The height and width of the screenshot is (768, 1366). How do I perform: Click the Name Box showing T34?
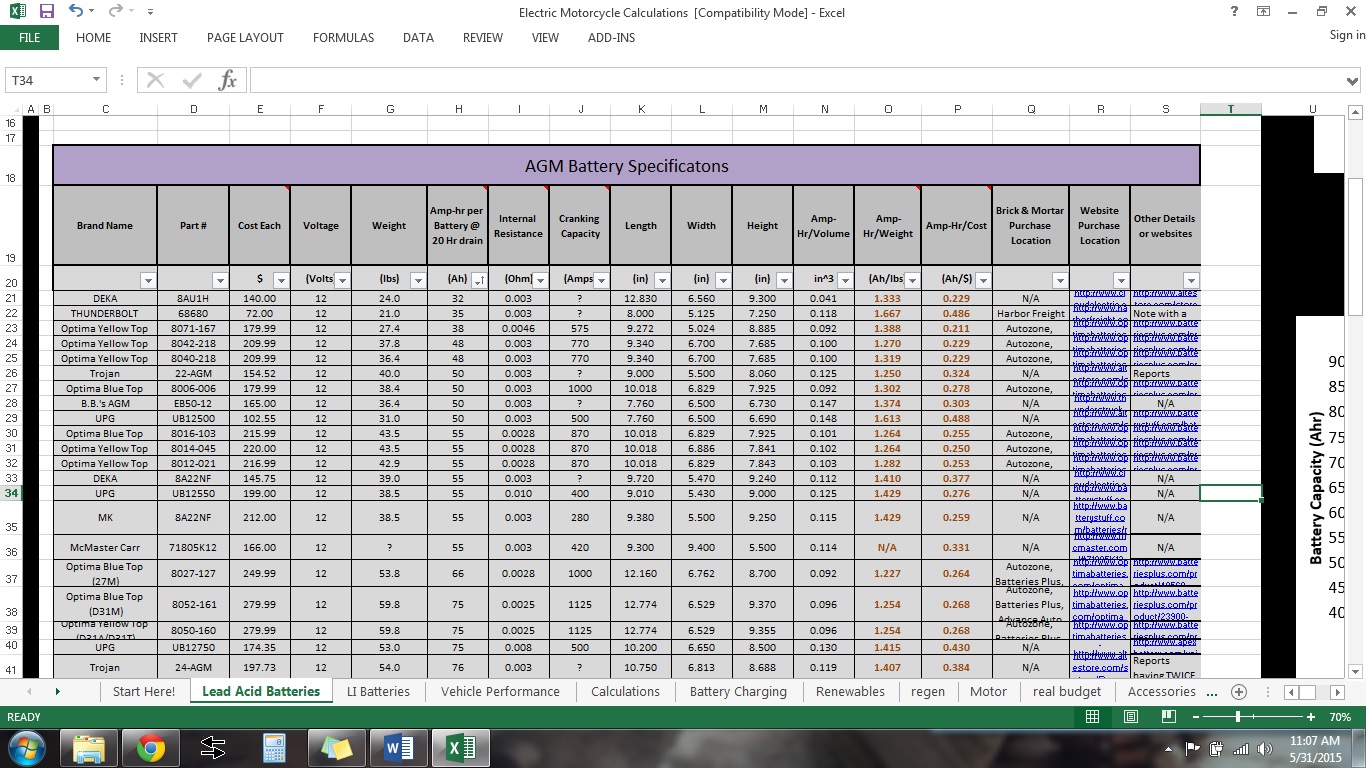point(48,80)
